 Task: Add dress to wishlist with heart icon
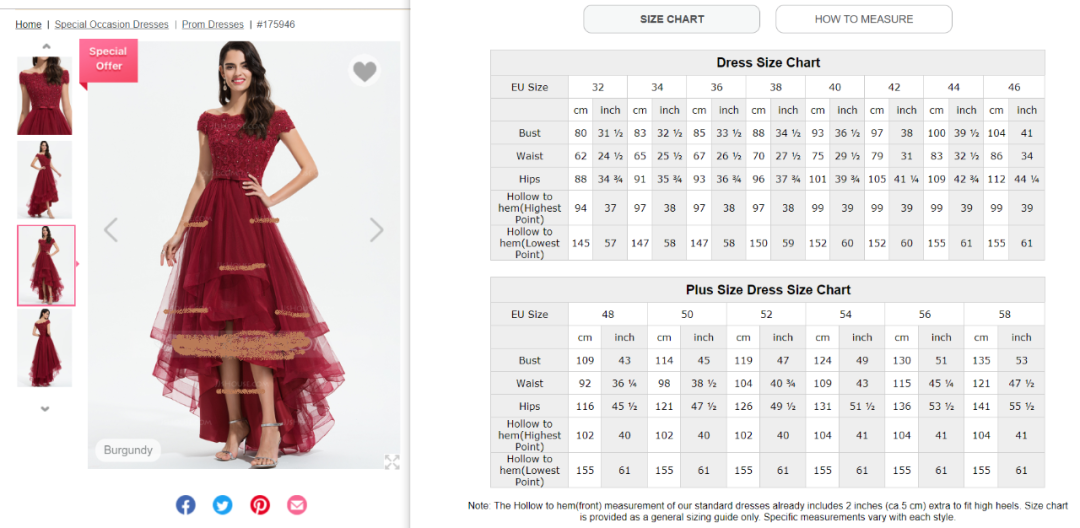pos(365,71)
